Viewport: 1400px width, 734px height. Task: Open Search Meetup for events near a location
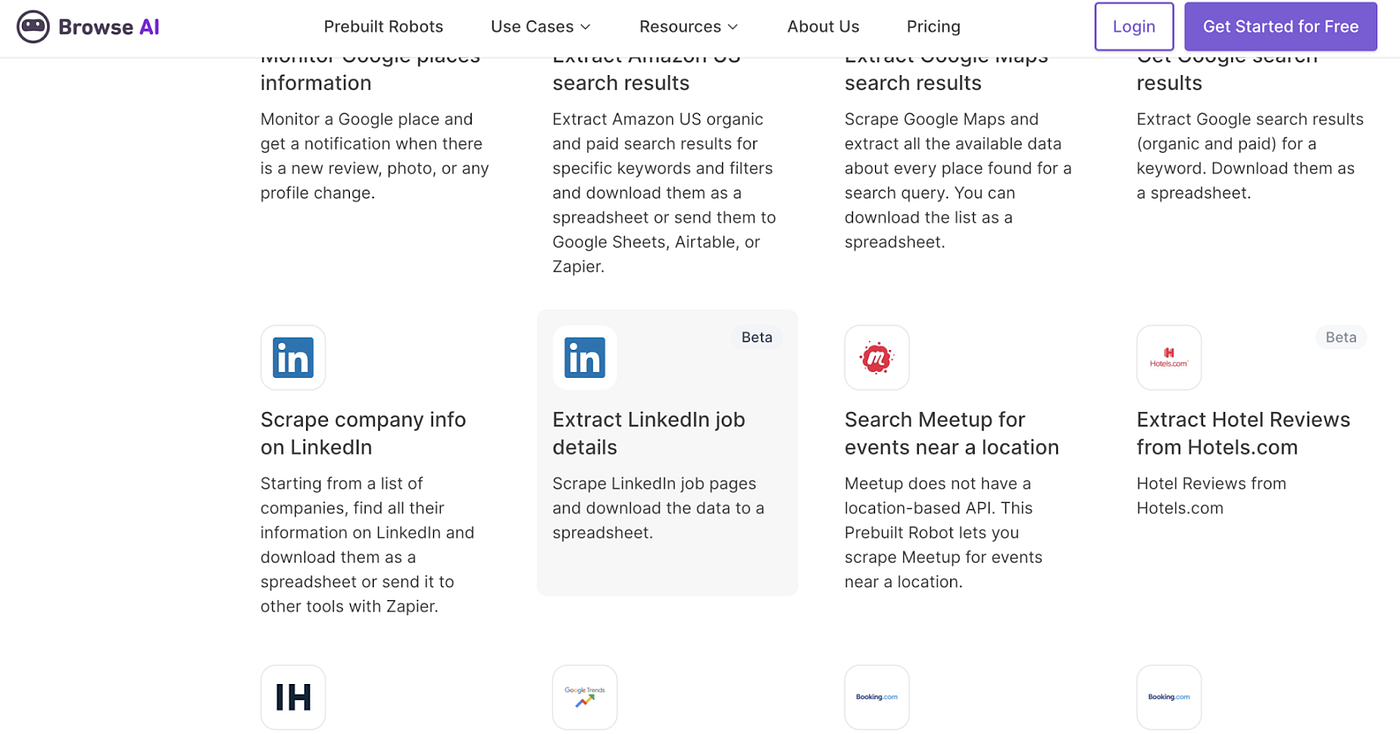(x=951, y=433)
